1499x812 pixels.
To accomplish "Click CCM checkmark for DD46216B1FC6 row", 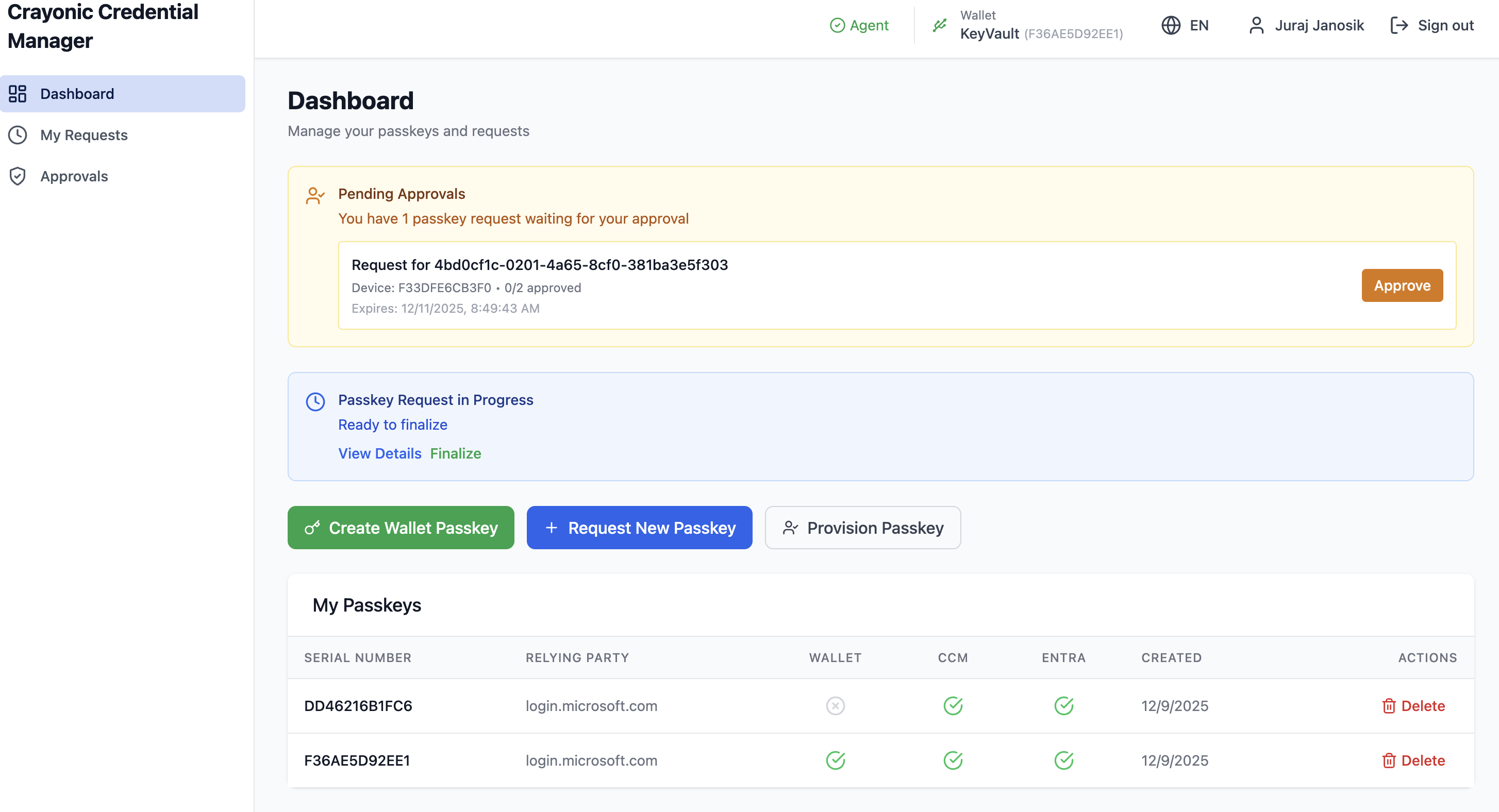I will (953, 705).
